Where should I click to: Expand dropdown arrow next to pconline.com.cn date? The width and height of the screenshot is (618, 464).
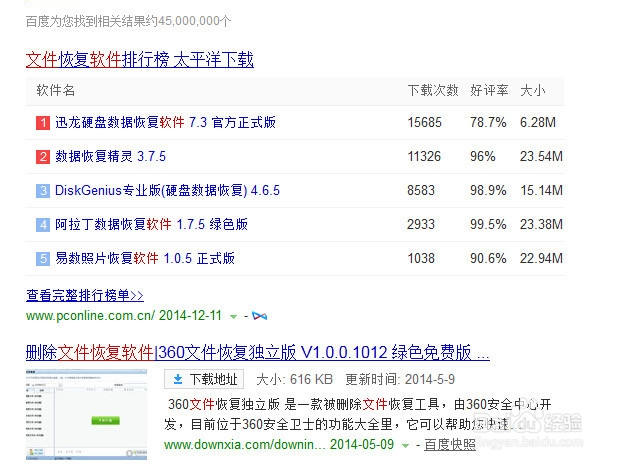[233, 316]
